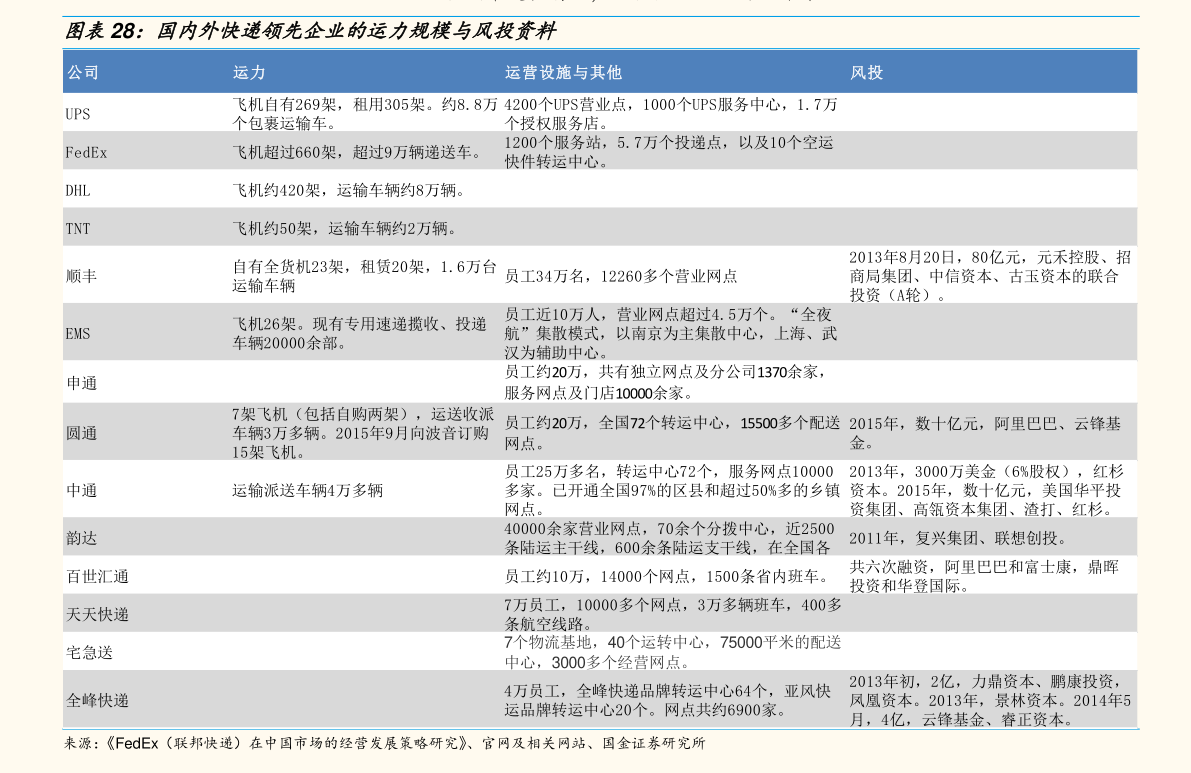Click the '宅急送' company cell
The width and height of the screenshot is (1191, 773).
pos(89,652)
